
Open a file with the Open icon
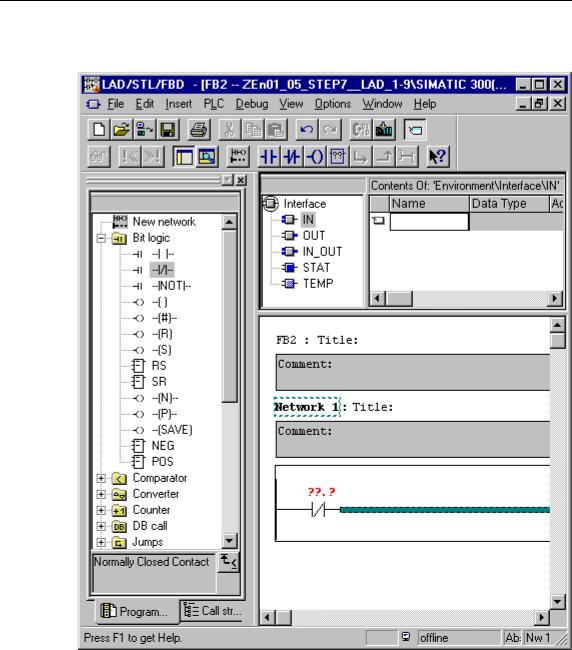121,130
